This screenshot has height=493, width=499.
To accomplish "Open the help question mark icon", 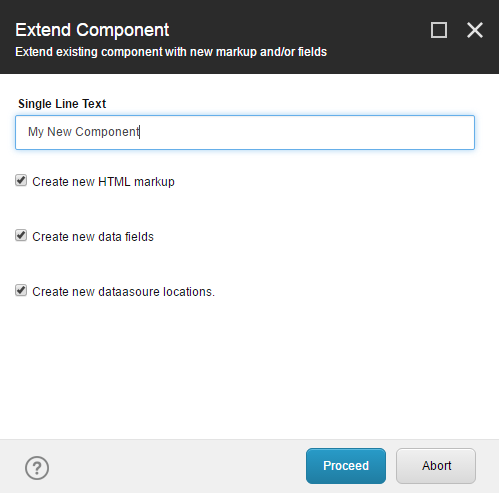I will coord(37,468).
